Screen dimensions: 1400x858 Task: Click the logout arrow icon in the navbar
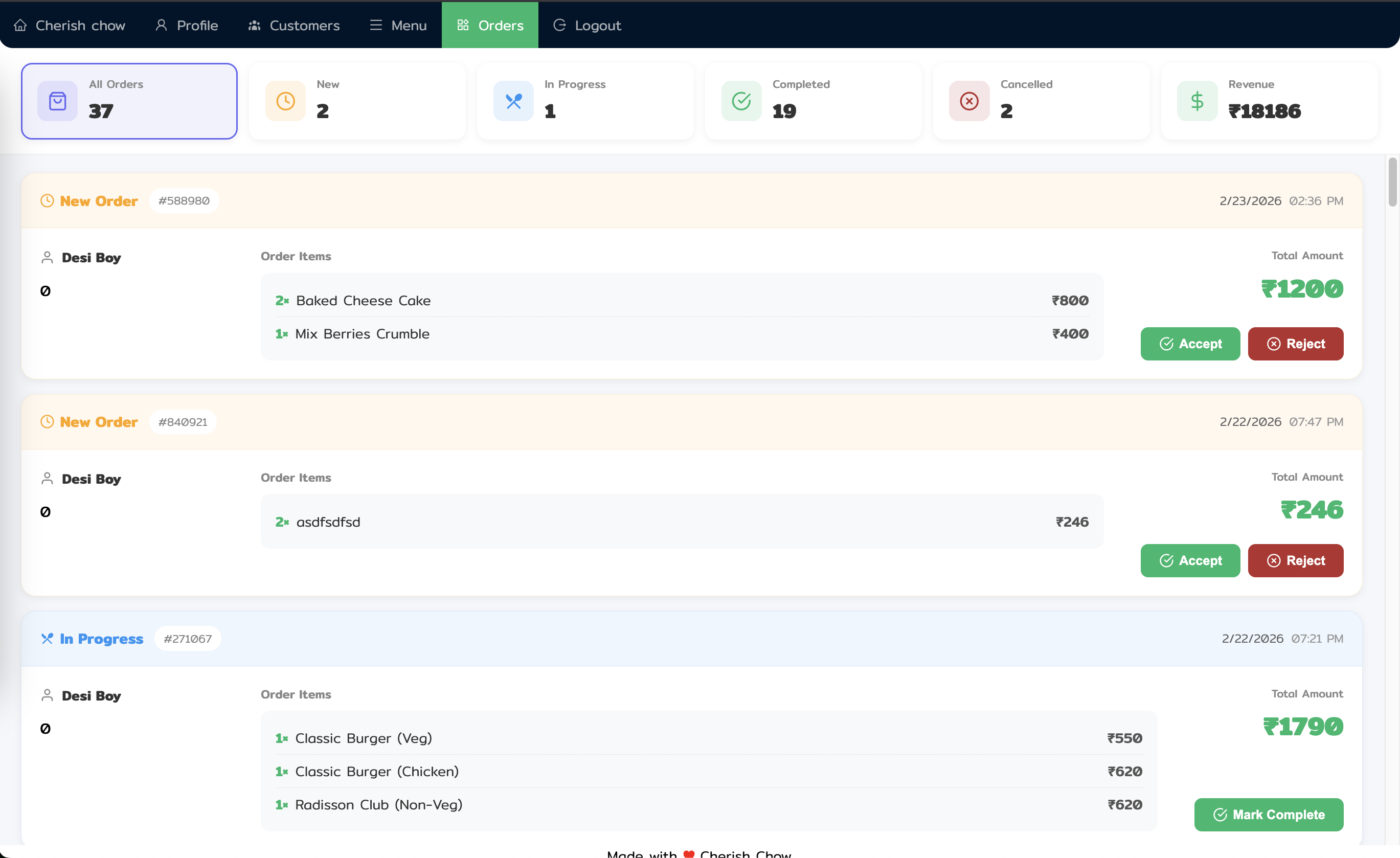[559, 25]
